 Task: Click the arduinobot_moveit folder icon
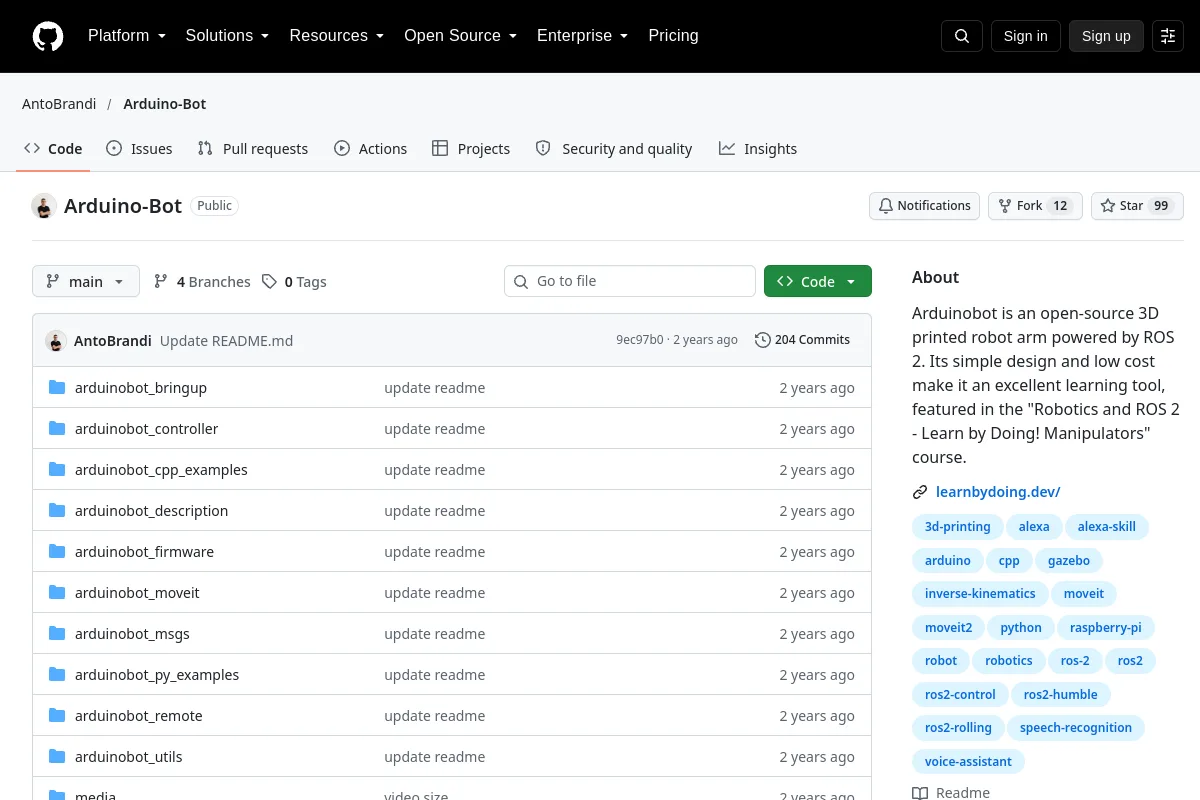pos(57,592)
